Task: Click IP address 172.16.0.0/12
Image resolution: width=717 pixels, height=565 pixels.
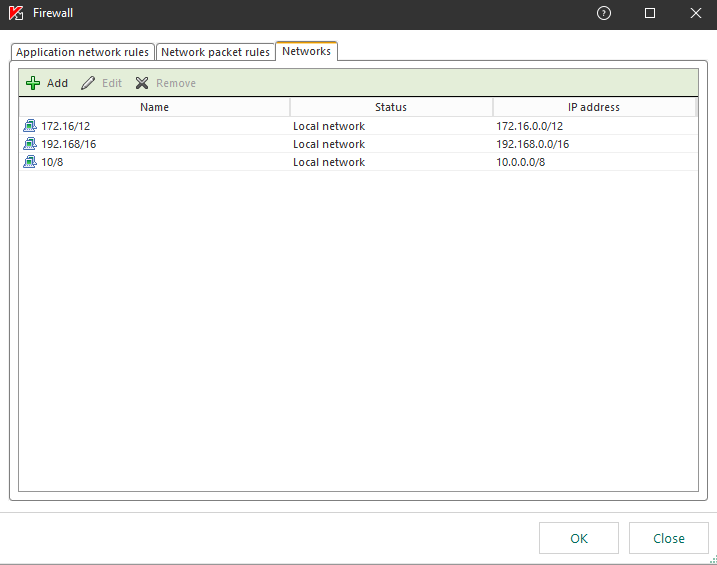Action: 530,126
